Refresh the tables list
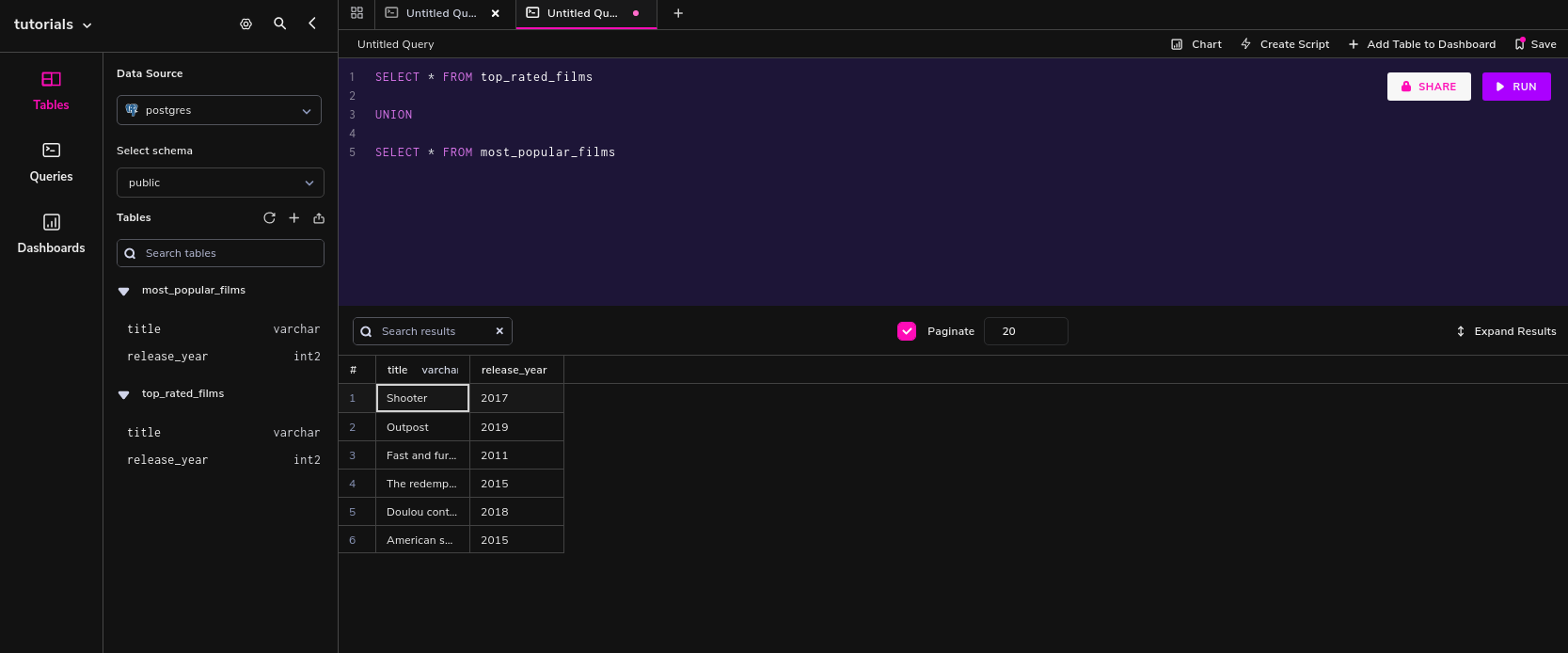 pos(269,217)
